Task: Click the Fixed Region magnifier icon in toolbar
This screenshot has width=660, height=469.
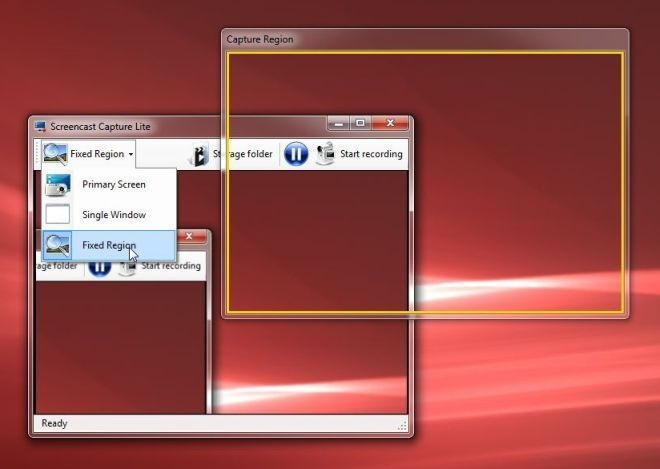Action: 55,154
